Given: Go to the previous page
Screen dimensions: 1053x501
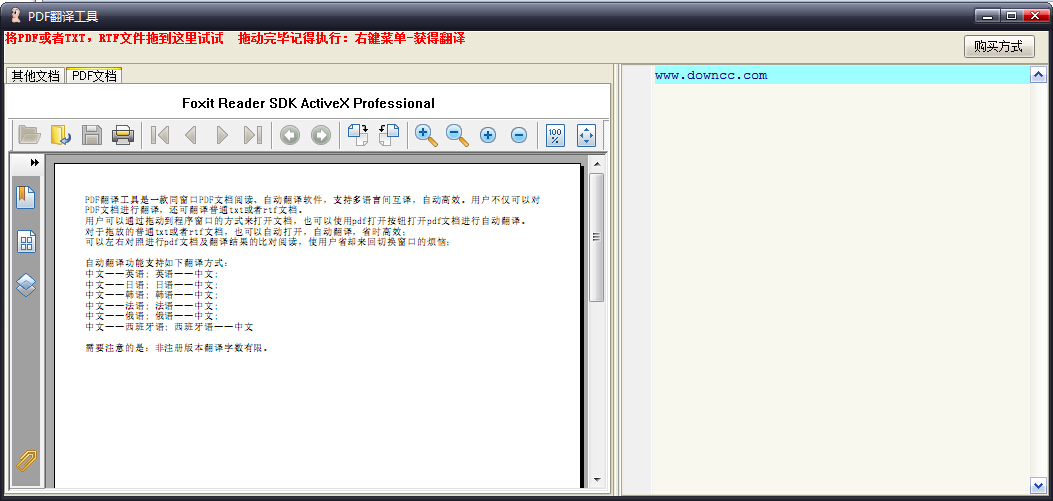Looking at the screenshot, I should (x=191, y=135).
